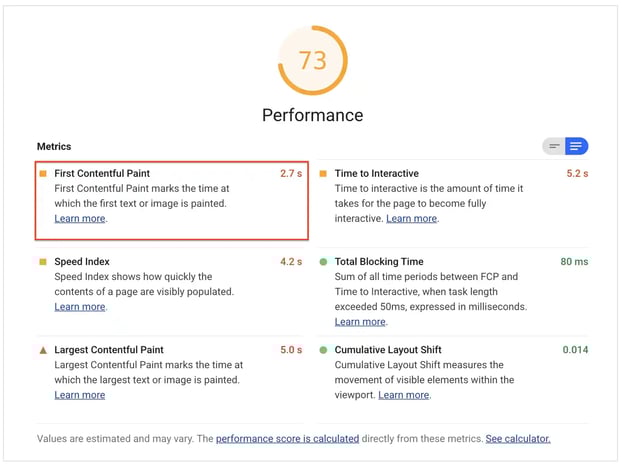Click the orange square beside Time to Interactive
This screenshot has width=624, height=466.
click(323, 174)
